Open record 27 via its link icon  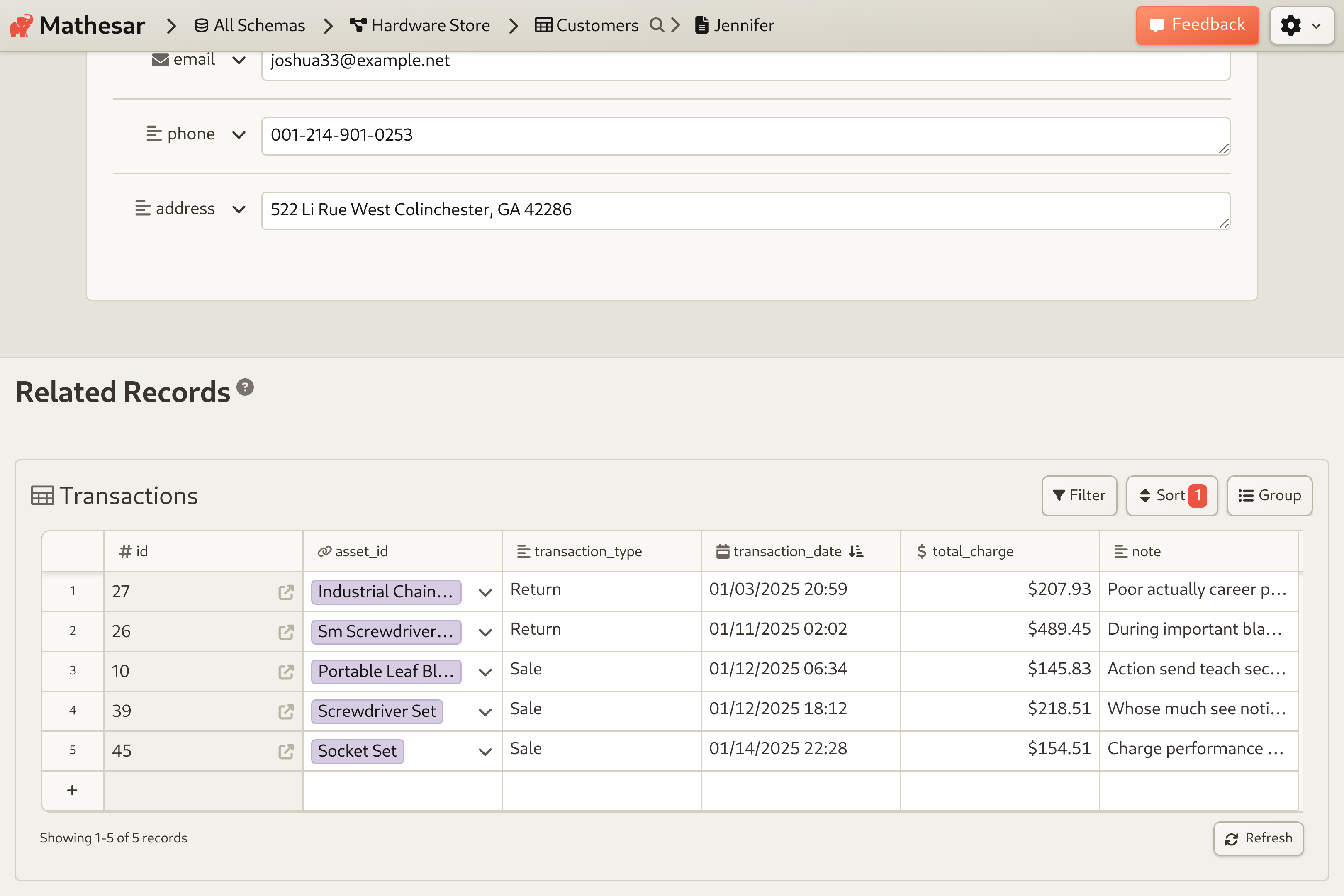click(286, 592)
